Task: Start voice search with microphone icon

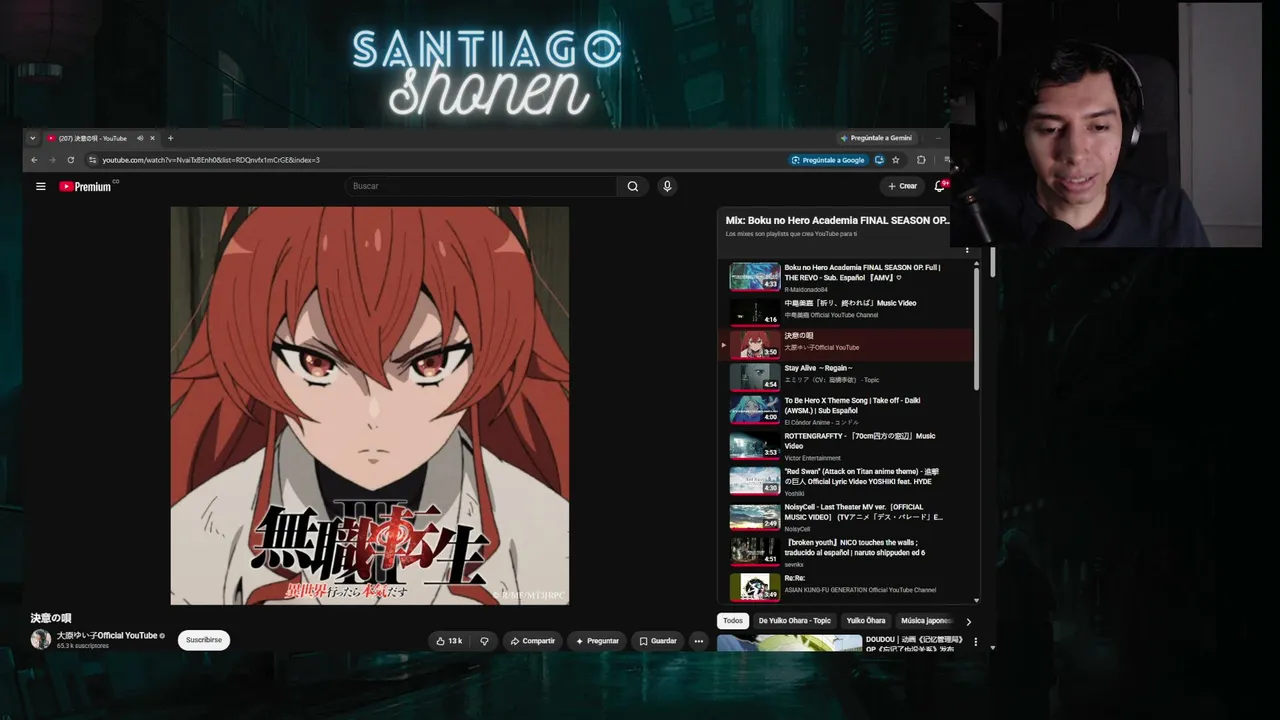Action: click(x=667, y=186)
